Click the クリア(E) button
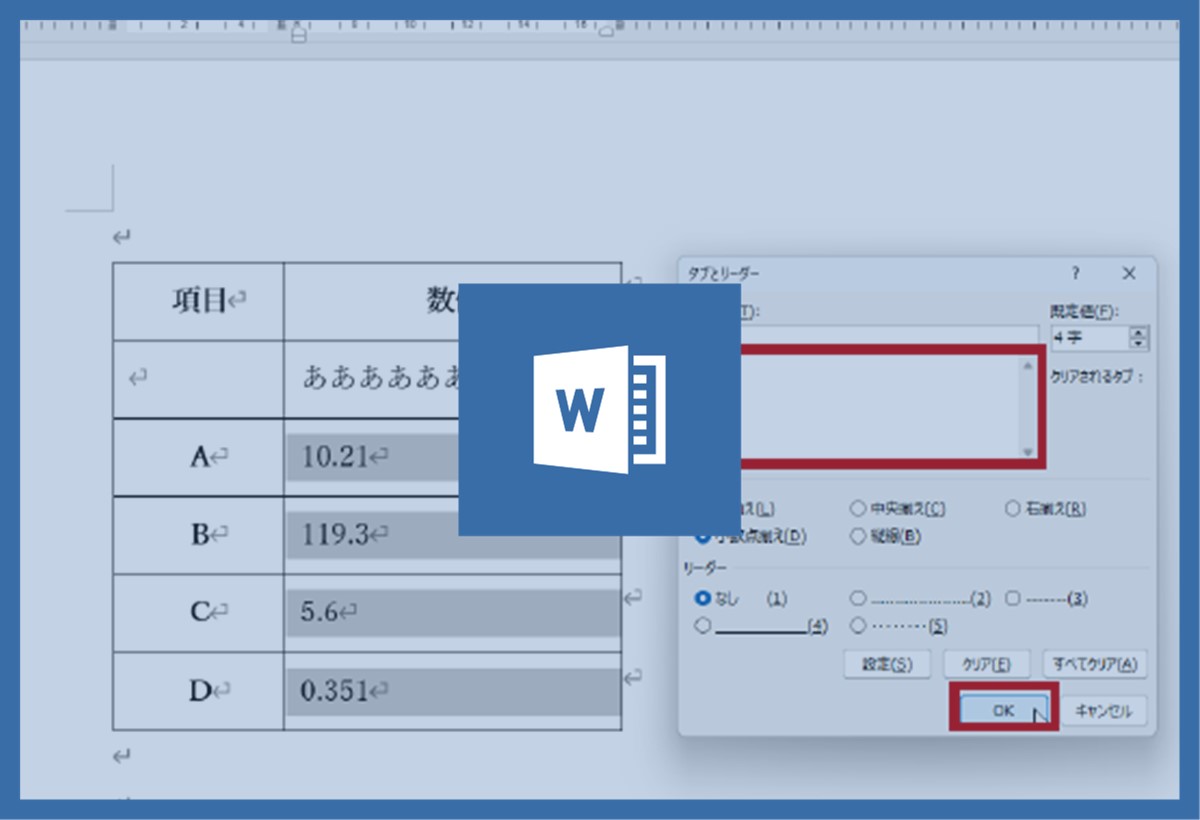Image resolution: width=1200 pixels, height=820 pixels. tap(986, 664)
